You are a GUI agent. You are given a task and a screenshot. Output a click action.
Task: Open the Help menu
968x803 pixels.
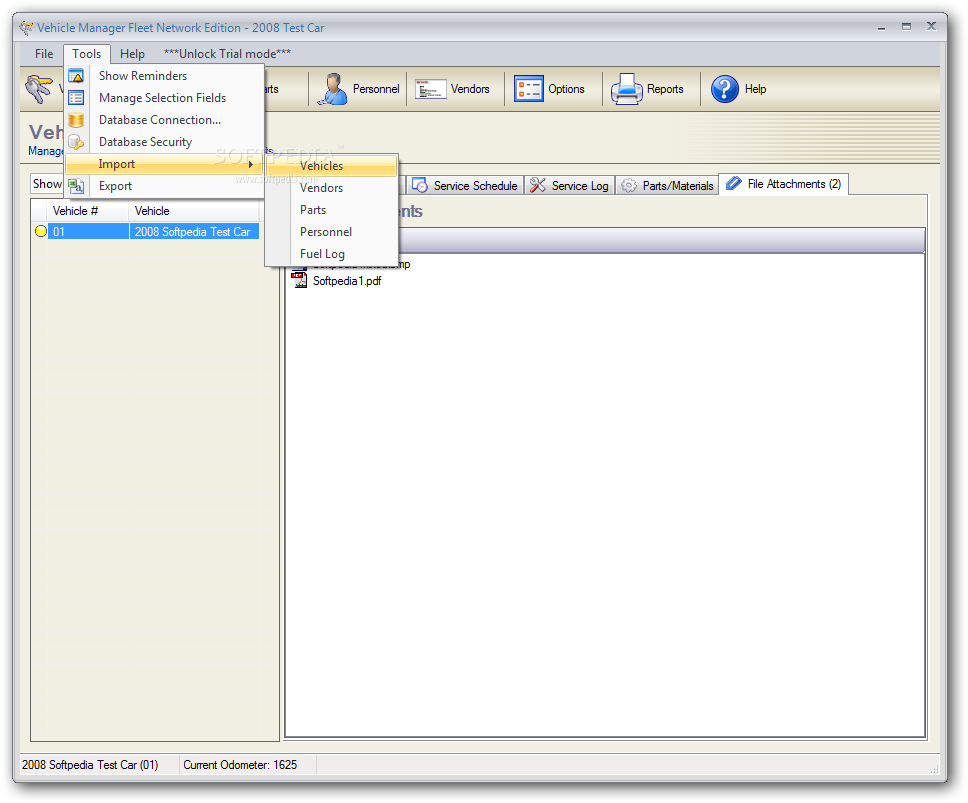pyautogui.click(x=132, y=54)
